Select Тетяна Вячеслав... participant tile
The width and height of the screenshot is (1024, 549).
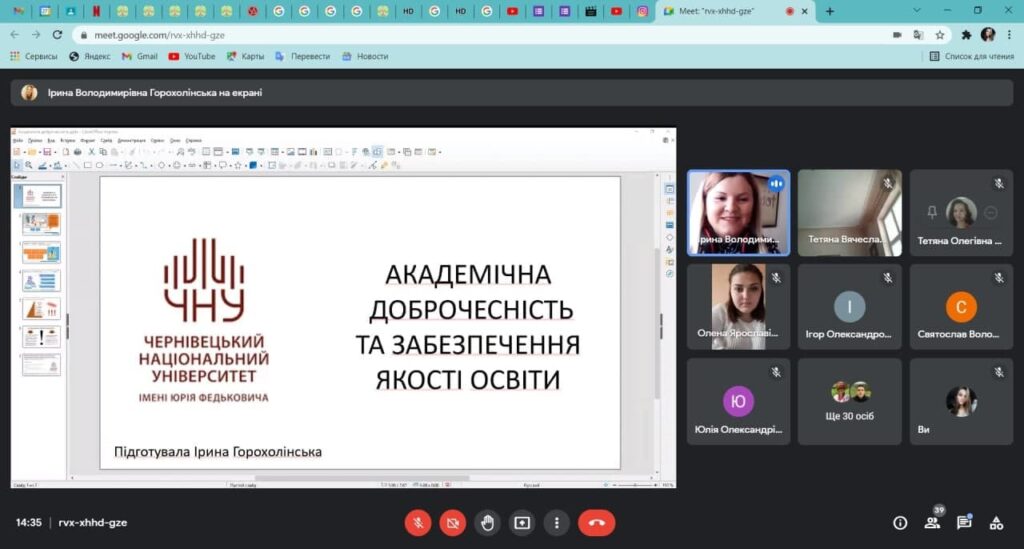coord(850,213)
